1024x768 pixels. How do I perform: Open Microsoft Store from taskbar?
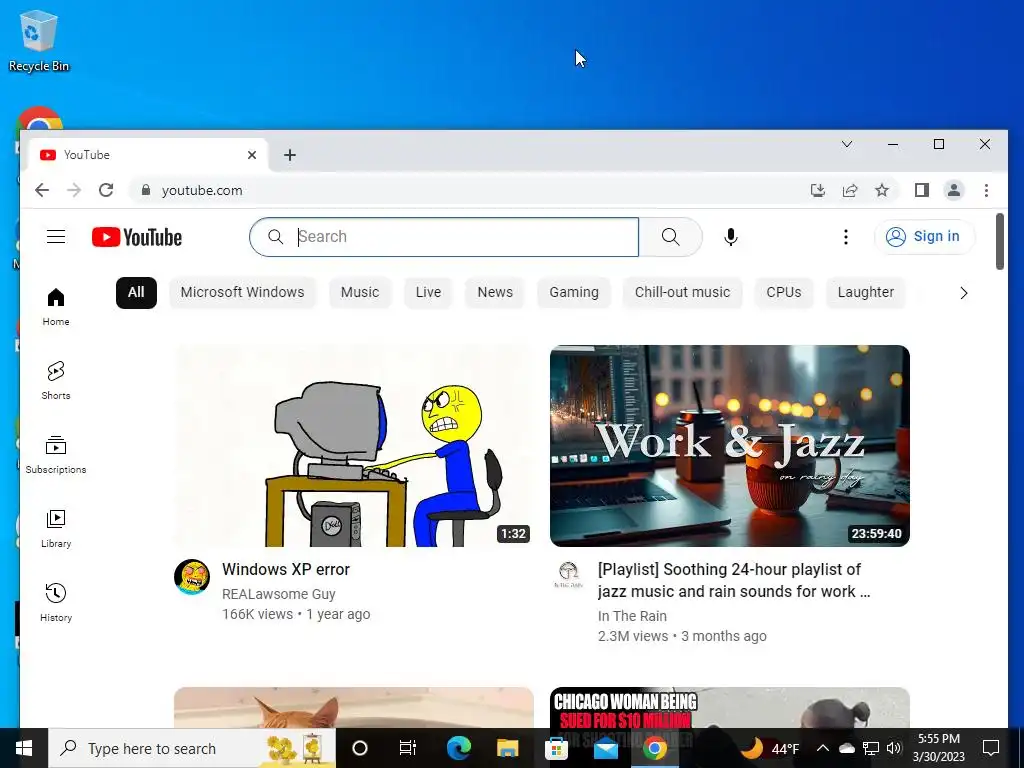[x=556, y=748]
